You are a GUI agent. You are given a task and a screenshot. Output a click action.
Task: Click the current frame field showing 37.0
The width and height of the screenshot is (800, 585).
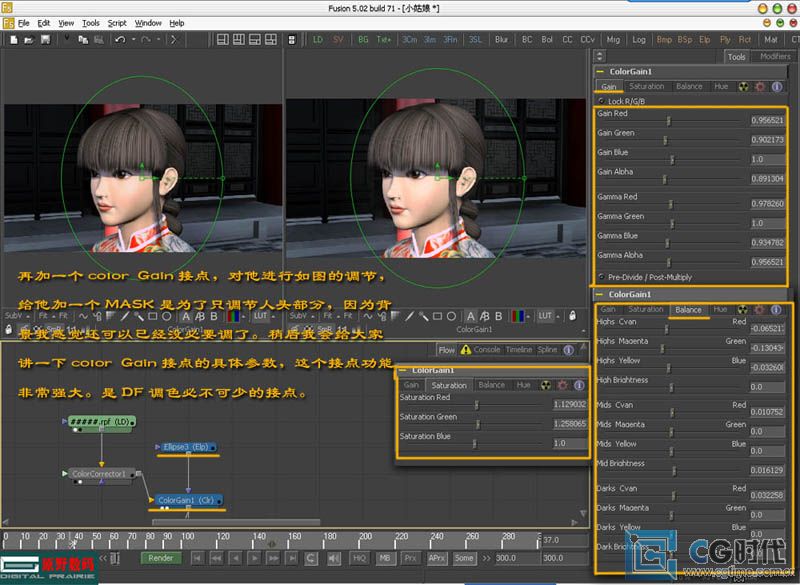click(x=564, y=540)
